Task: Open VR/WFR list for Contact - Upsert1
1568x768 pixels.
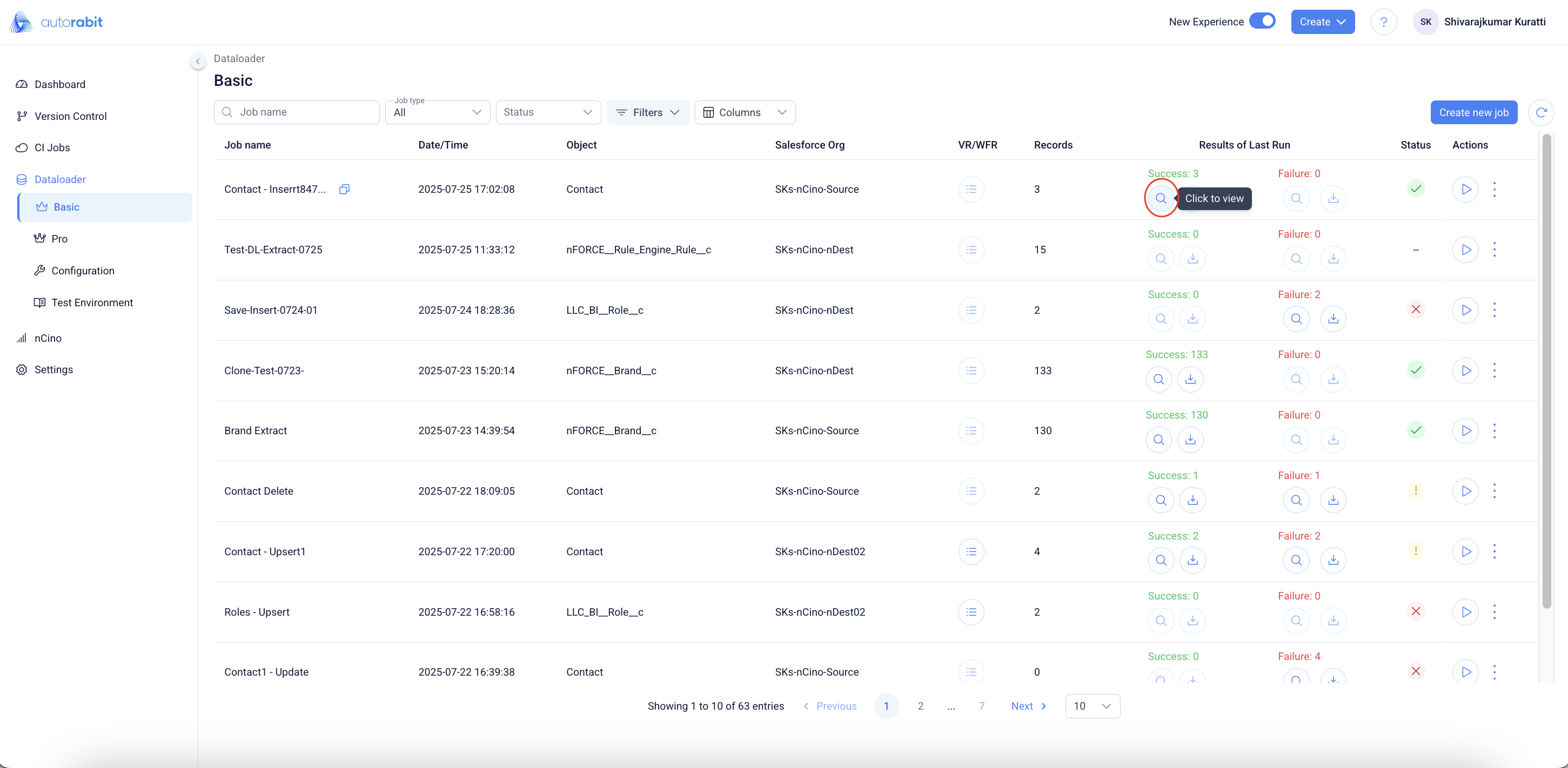Action: click(x=971, y=552)
